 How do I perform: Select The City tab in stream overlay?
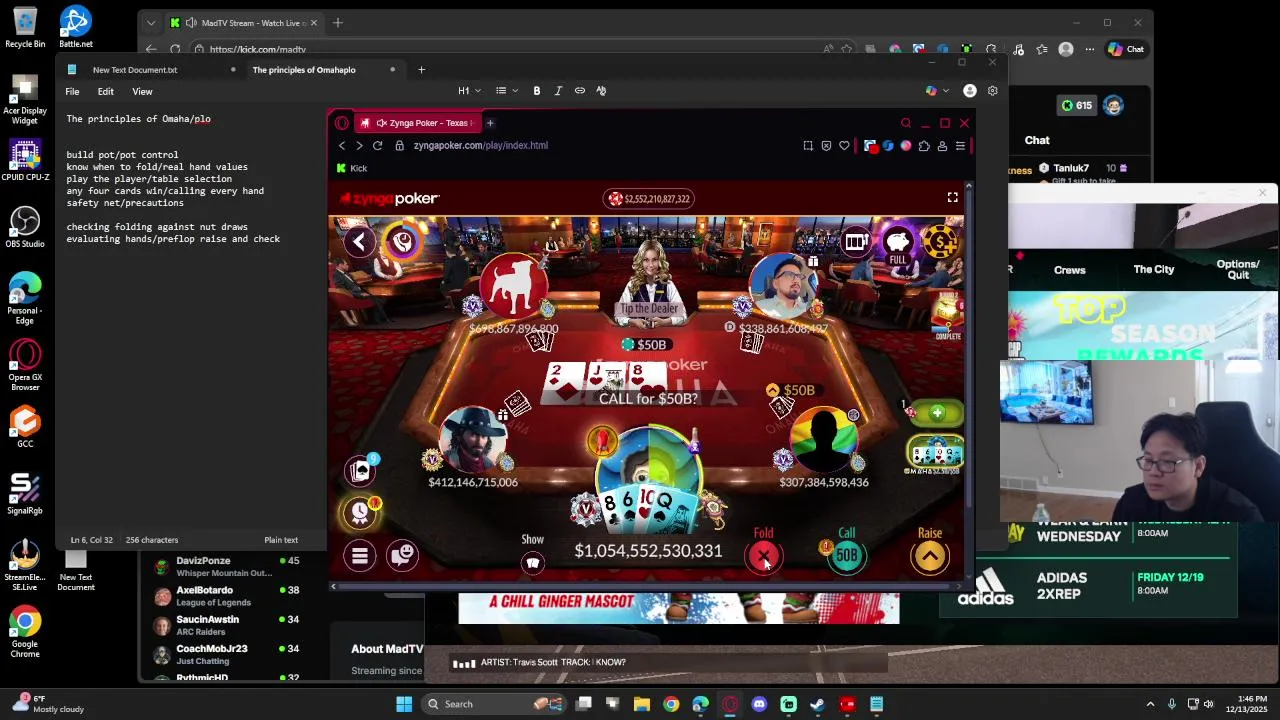point(1154,270)
